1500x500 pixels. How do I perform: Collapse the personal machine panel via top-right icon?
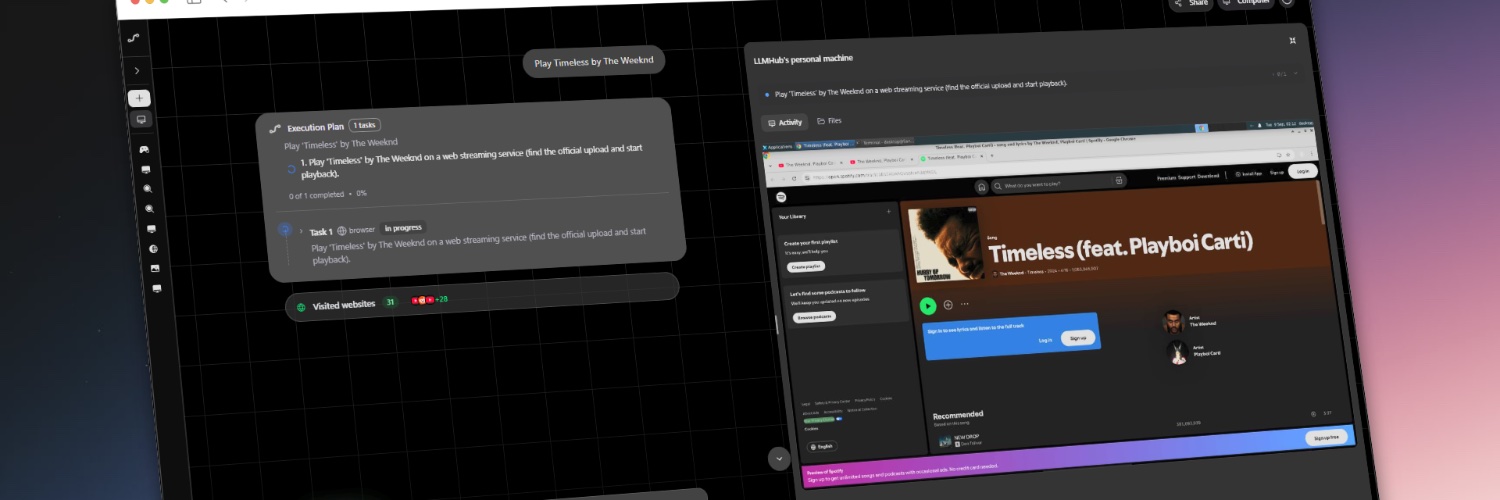pyautogui.click(x=1293, y=40)
